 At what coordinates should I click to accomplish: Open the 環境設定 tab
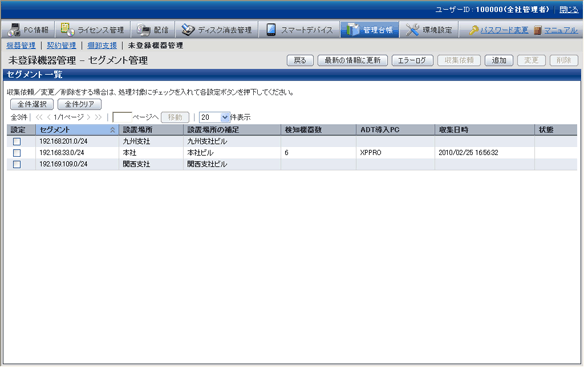point(429,30)
